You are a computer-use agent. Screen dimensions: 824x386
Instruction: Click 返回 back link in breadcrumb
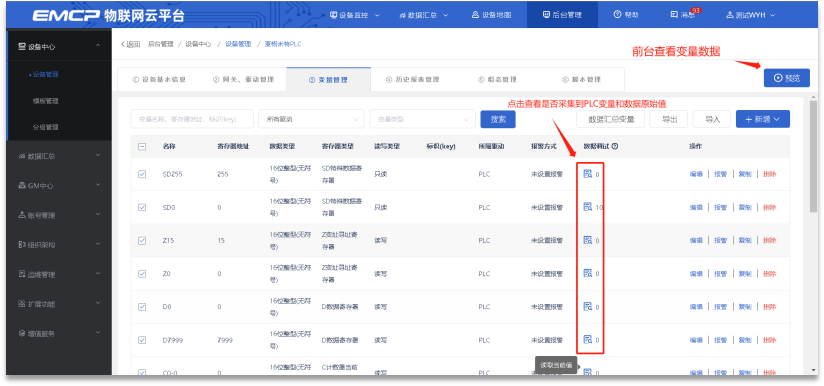click(x=130, y=44)
